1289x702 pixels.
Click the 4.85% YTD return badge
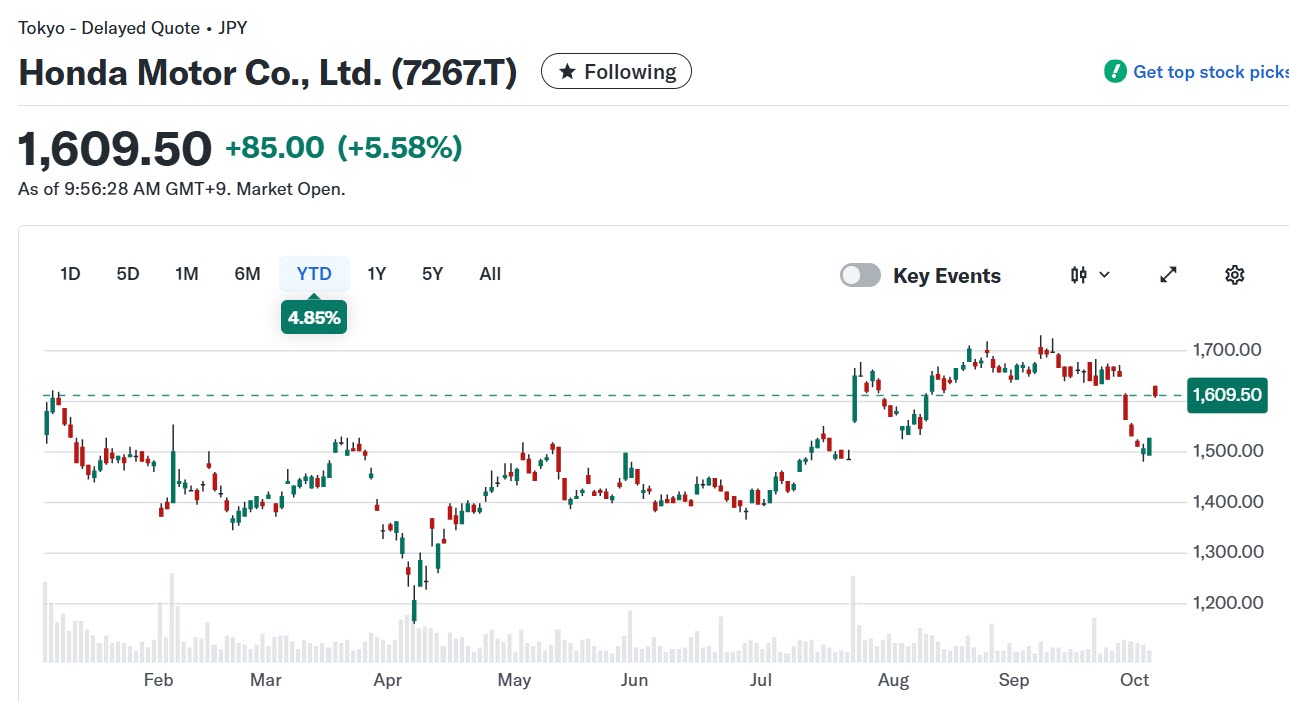click(314, 318)
